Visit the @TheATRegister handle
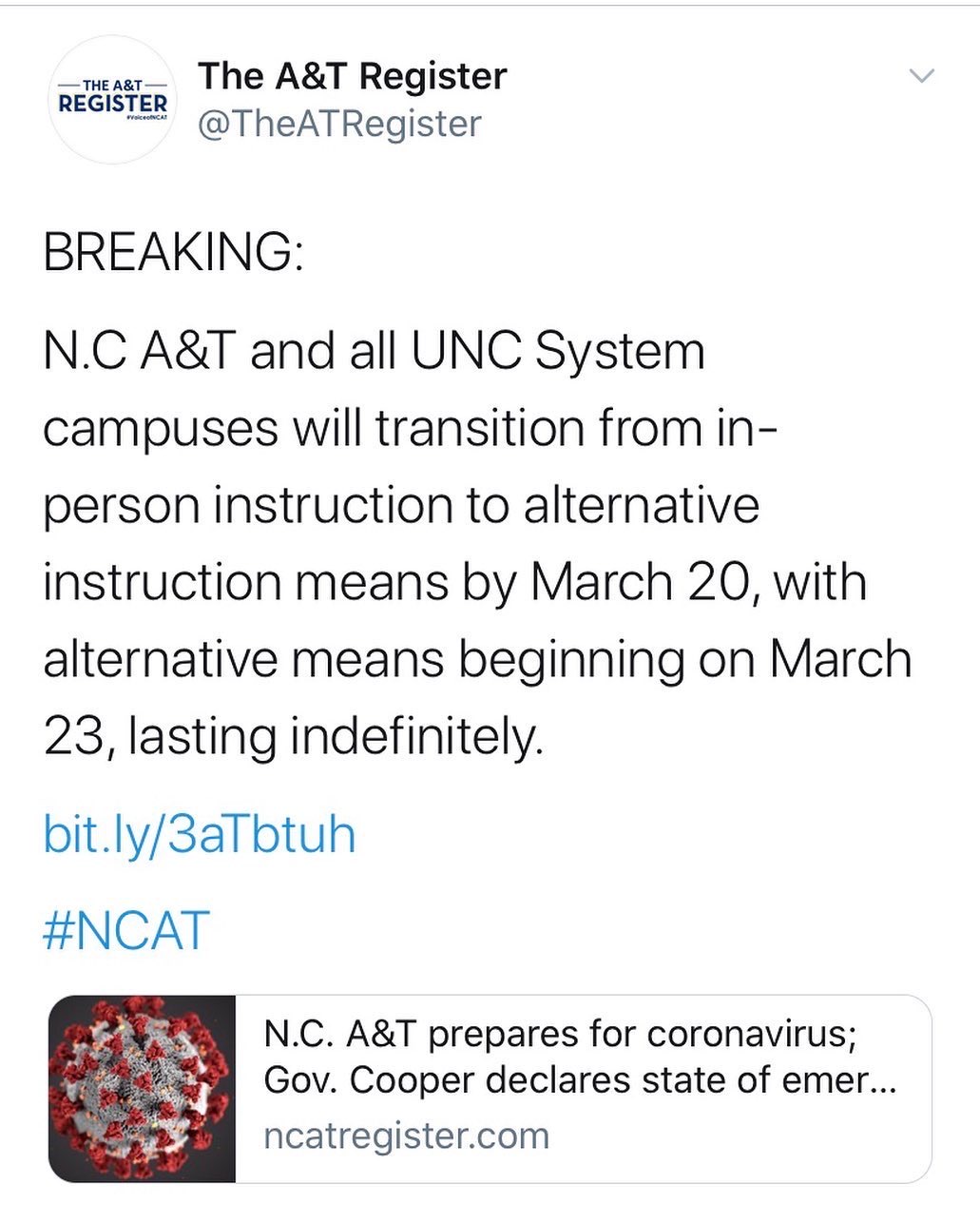The image size is (980, 1223). [x=339, y=124]
